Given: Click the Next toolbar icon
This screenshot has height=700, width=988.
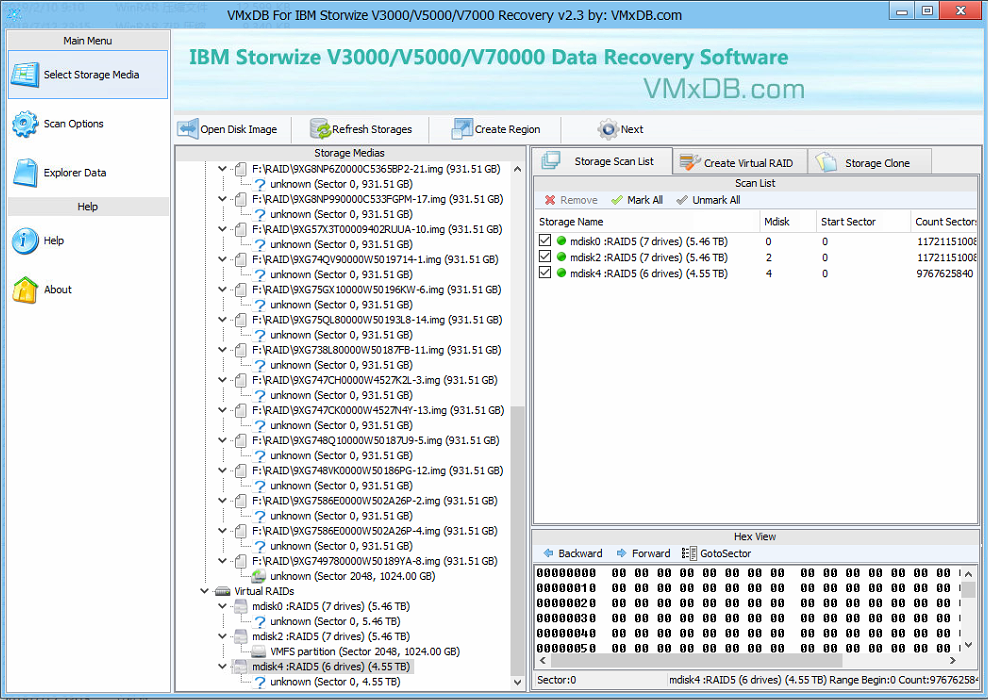Looking at the screenshot, I should click(x=608, y=129).
